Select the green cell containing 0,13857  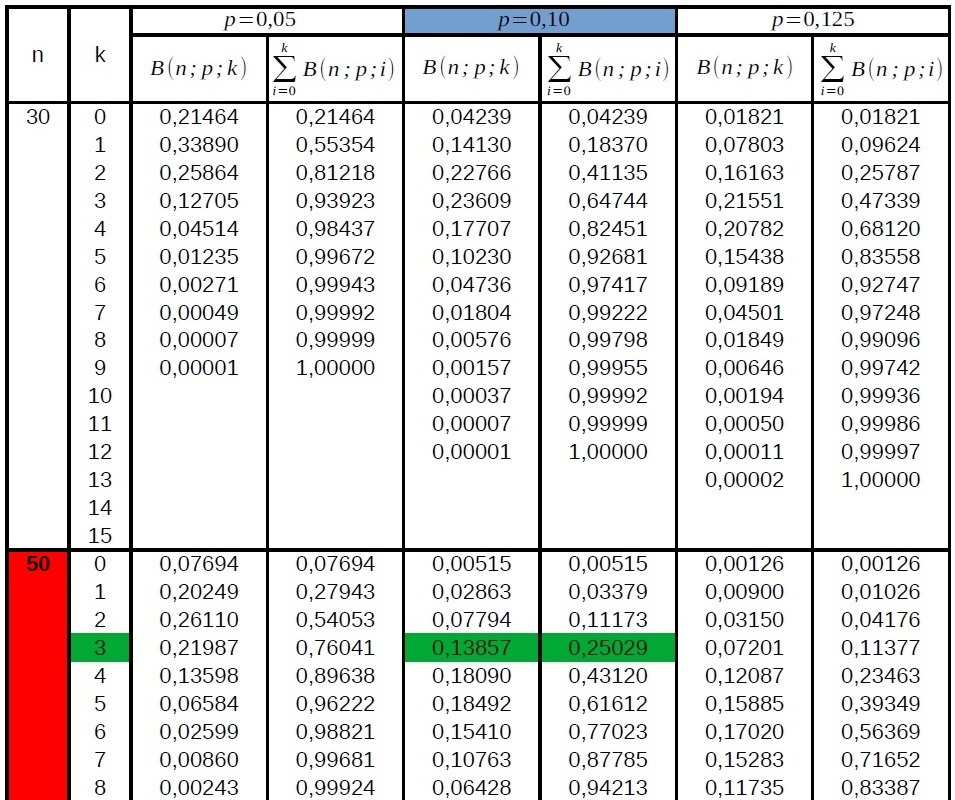[472, 648]
